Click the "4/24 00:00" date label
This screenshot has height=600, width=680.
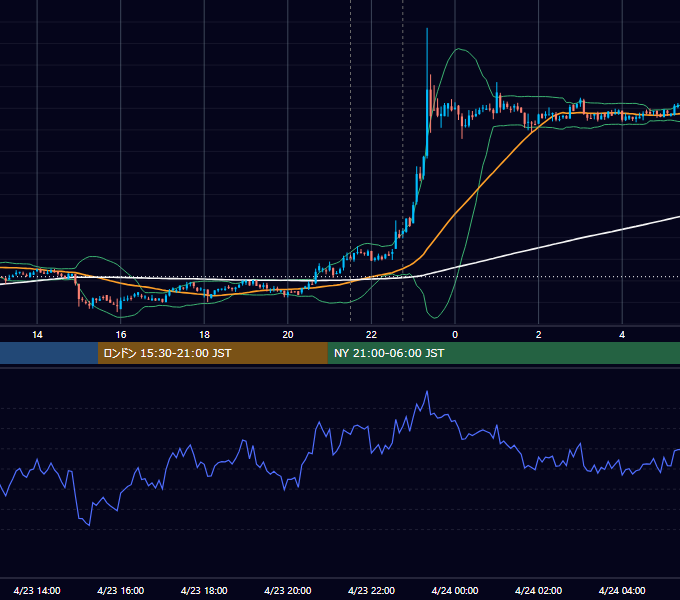[455, 590]
